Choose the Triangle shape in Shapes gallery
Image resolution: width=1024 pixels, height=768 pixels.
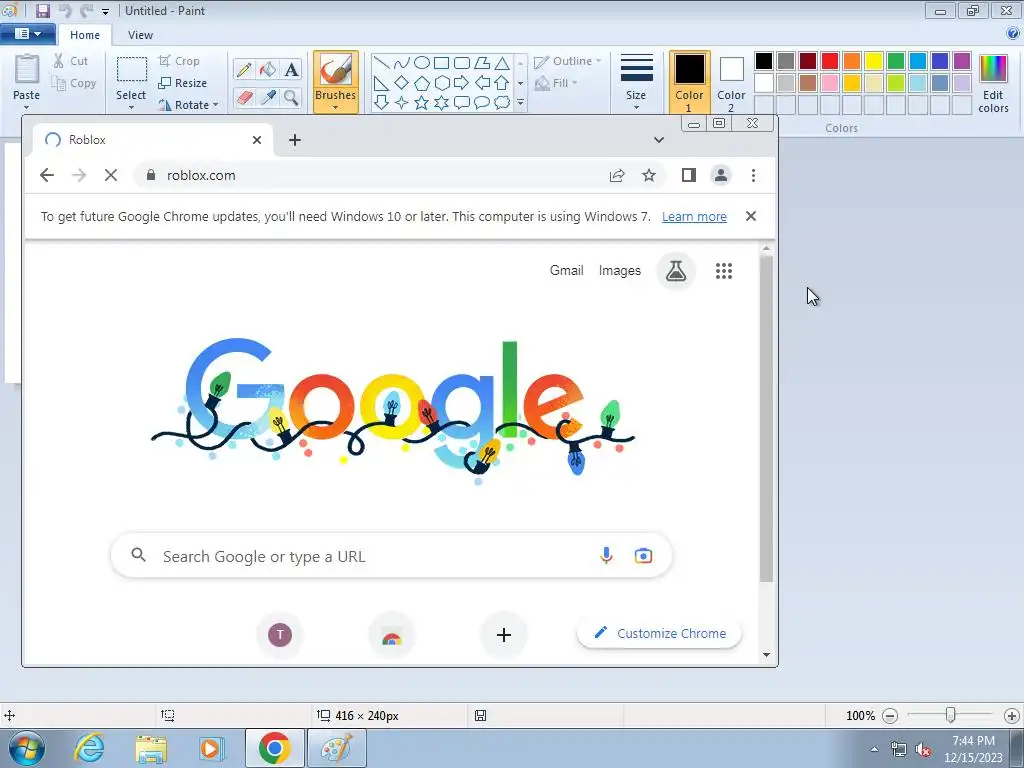[502, 63]
